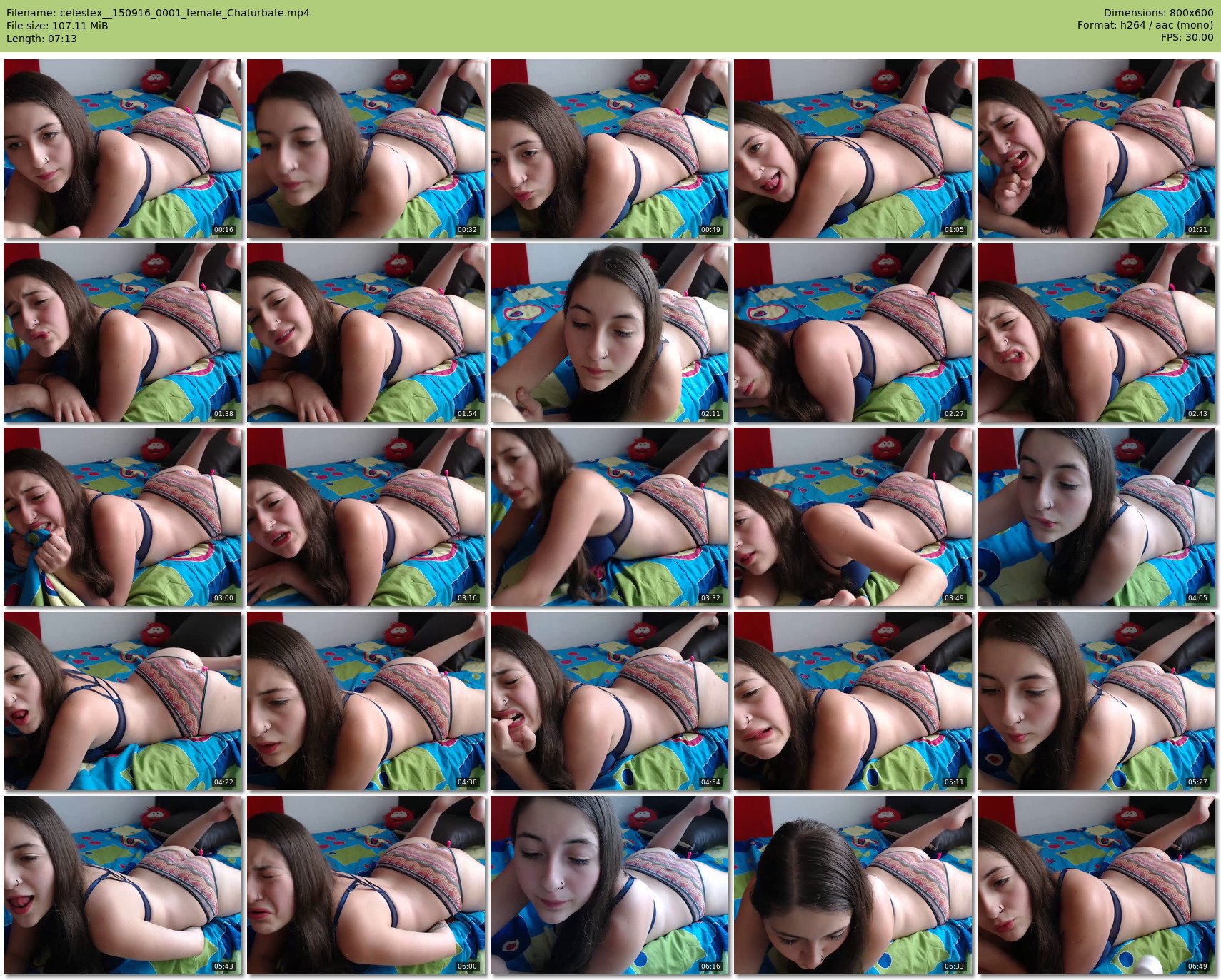This screenshot has height=980, width=1221.
Task: Click the Filename text in the header
Action: click(x=158, y=13)
